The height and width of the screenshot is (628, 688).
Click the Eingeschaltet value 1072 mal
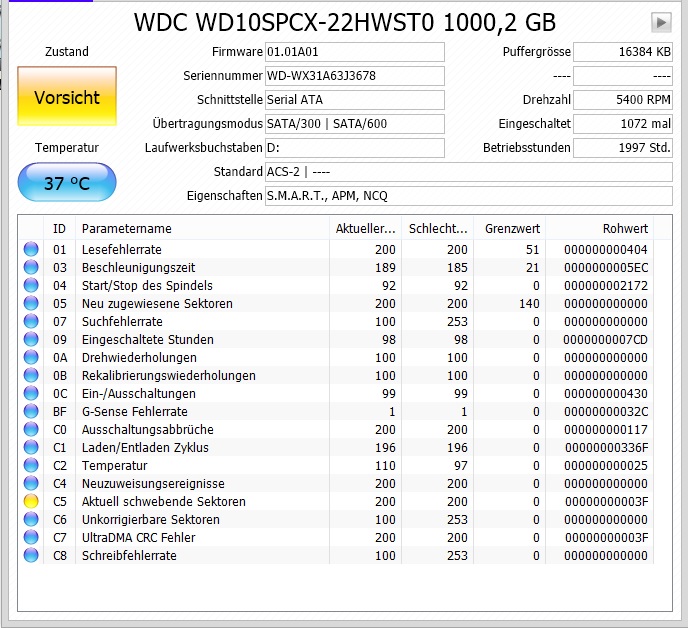[623, 124]
